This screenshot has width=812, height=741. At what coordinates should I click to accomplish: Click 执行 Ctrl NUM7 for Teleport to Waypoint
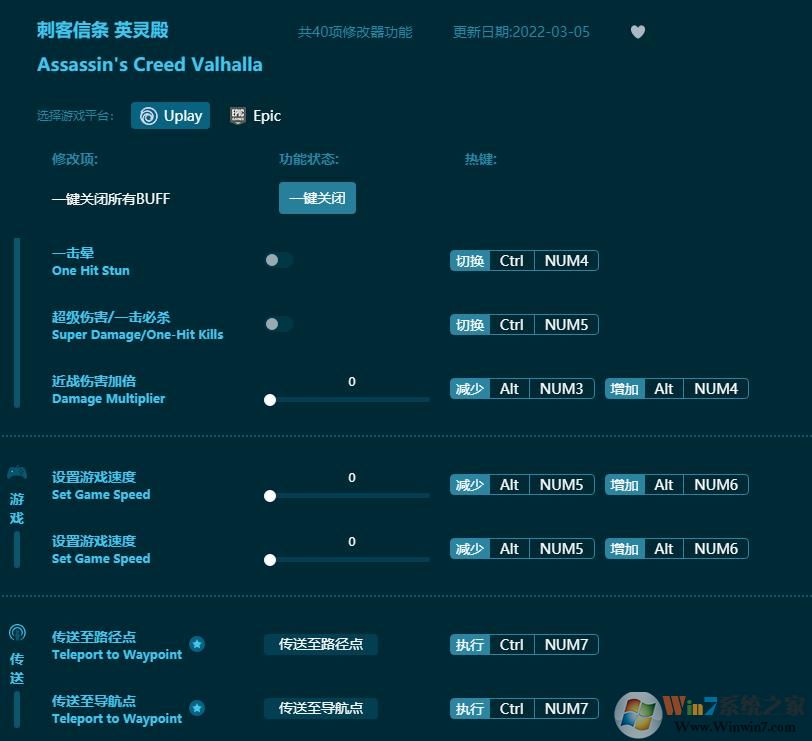tap(523, 644)
